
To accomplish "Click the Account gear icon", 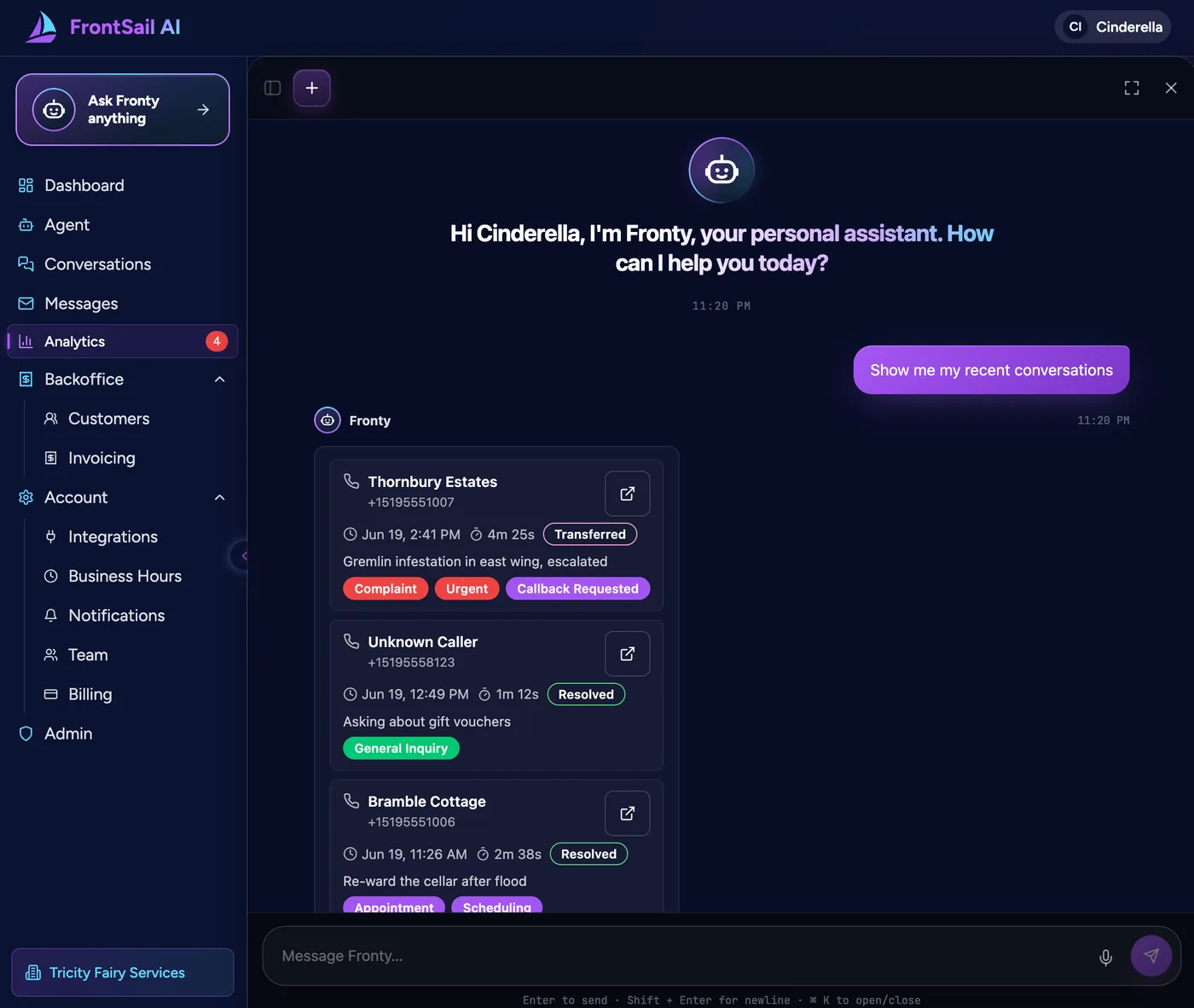I will (26, 497).
